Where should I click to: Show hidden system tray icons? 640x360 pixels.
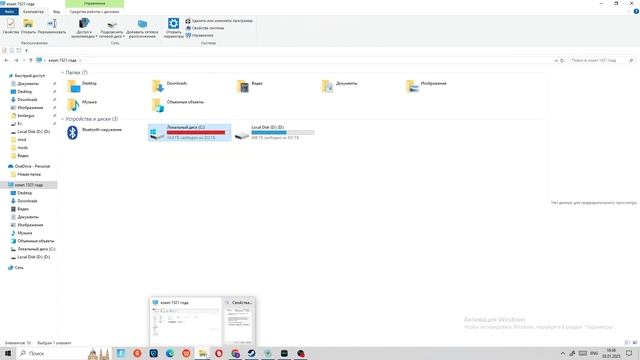[x=562, y=353]
